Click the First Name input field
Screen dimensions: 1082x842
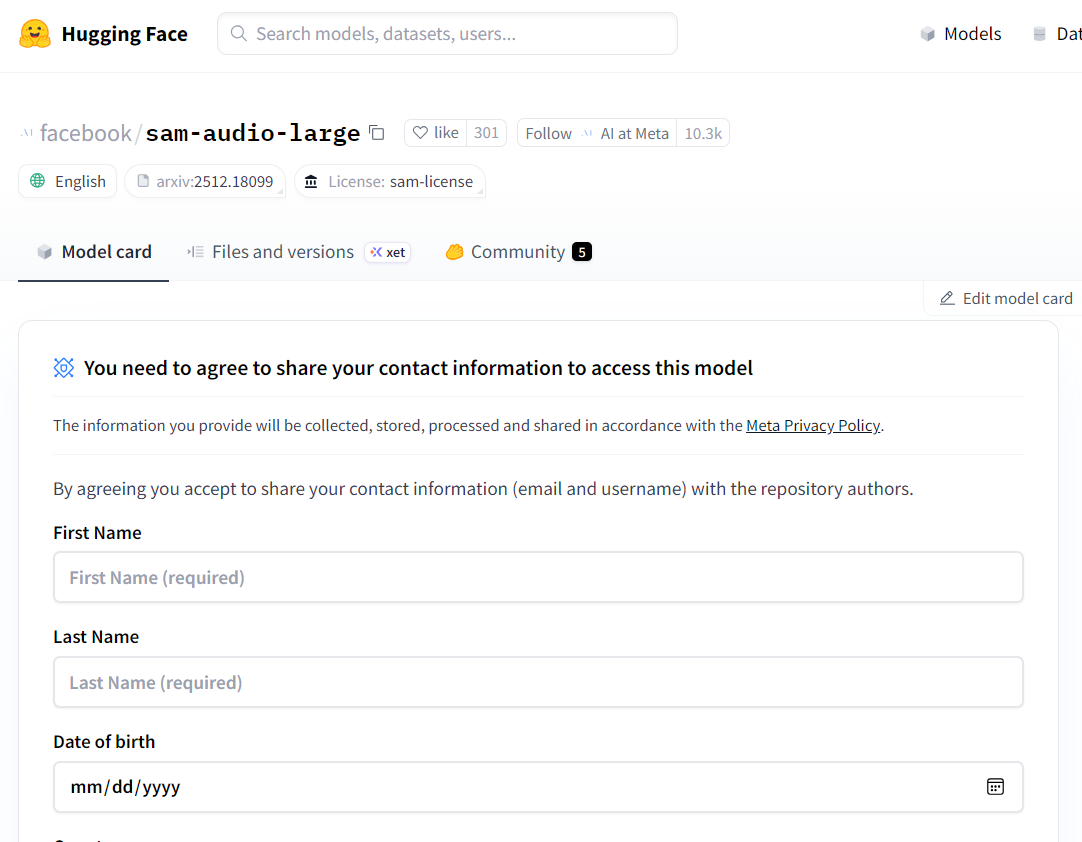tap(538, 577)
